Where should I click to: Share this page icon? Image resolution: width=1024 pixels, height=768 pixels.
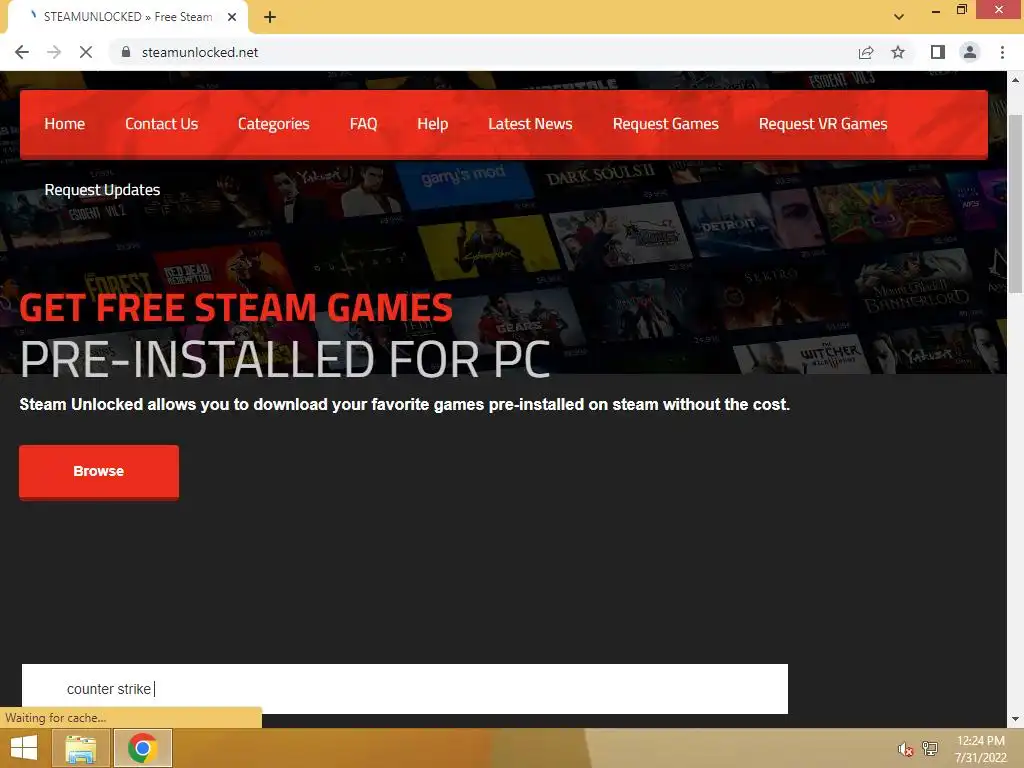point(866,52)
